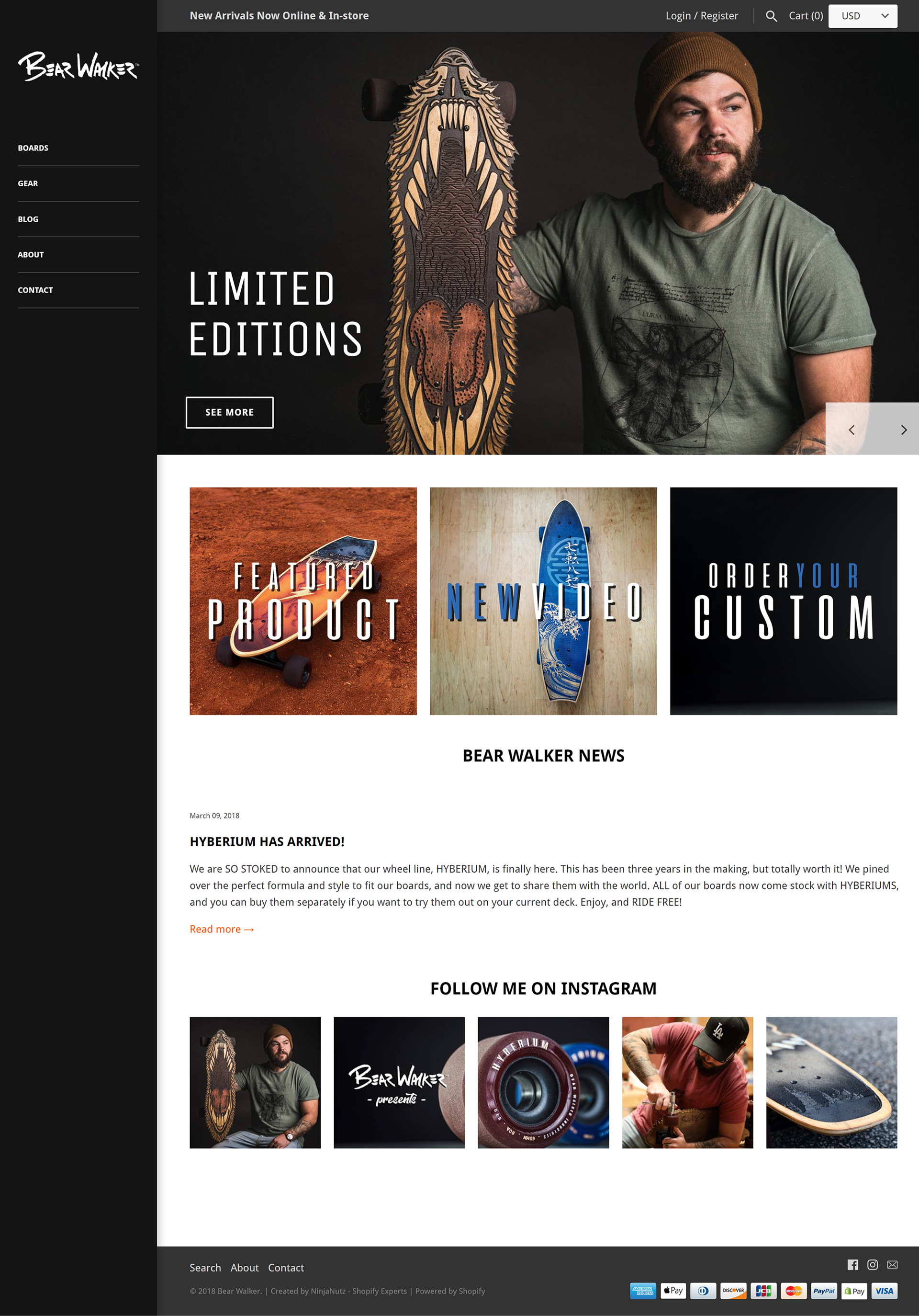Screen dimensions: 919x1316
Task: Click the See More button
Action: pyautogui.click(x=229, y=412)
